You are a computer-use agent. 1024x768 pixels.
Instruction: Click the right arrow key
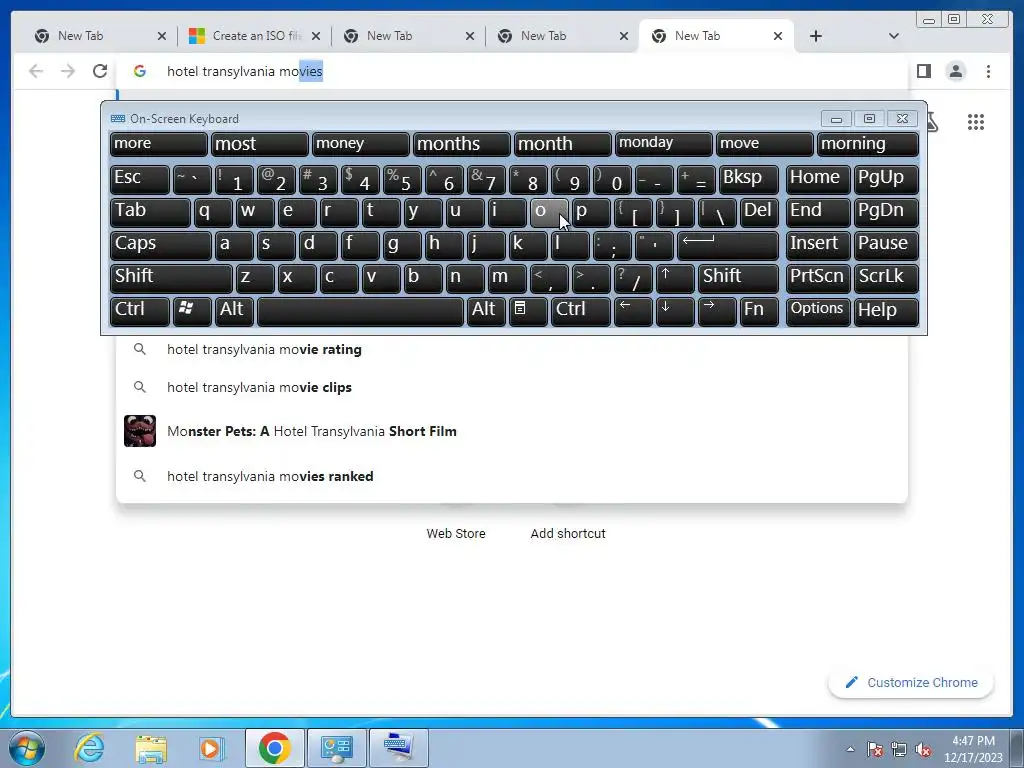coord(717,311)
